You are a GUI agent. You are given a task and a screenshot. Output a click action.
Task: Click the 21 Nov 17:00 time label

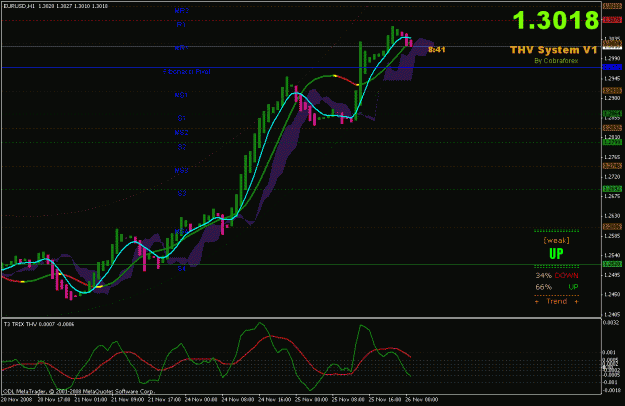click(163, 400)
